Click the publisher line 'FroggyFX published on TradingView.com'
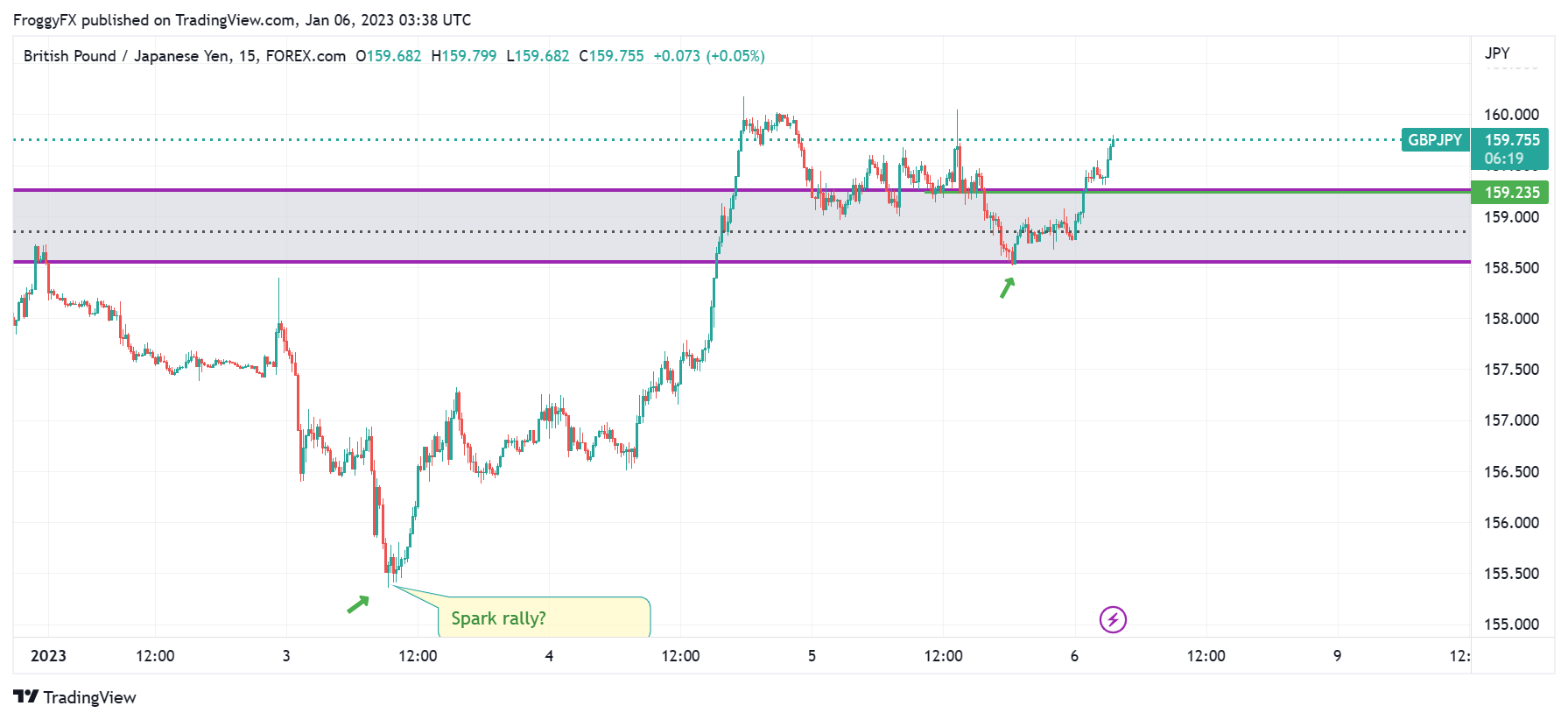 click(x=154, y=20)
